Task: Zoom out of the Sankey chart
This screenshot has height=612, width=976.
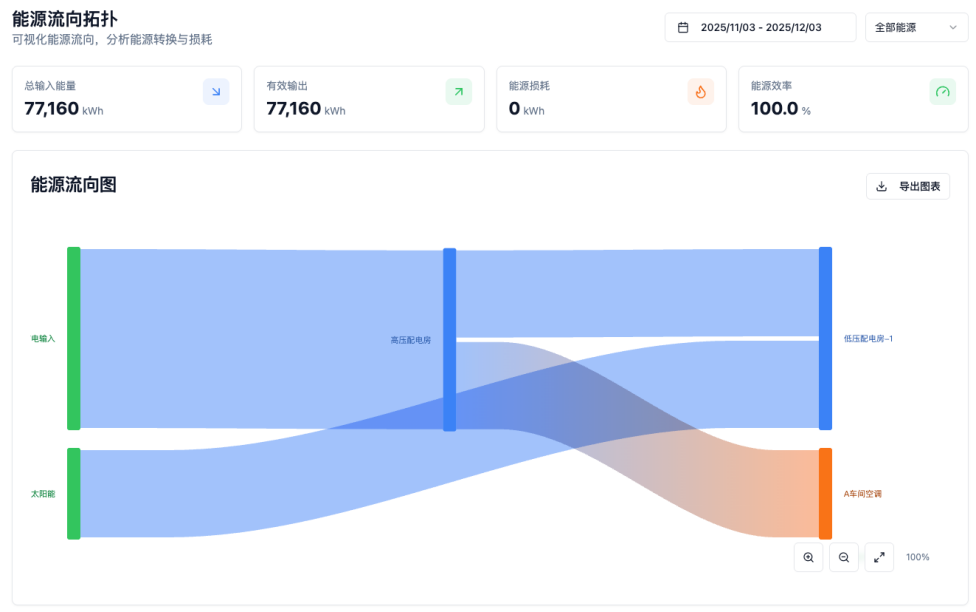Action: click(844, 557)
